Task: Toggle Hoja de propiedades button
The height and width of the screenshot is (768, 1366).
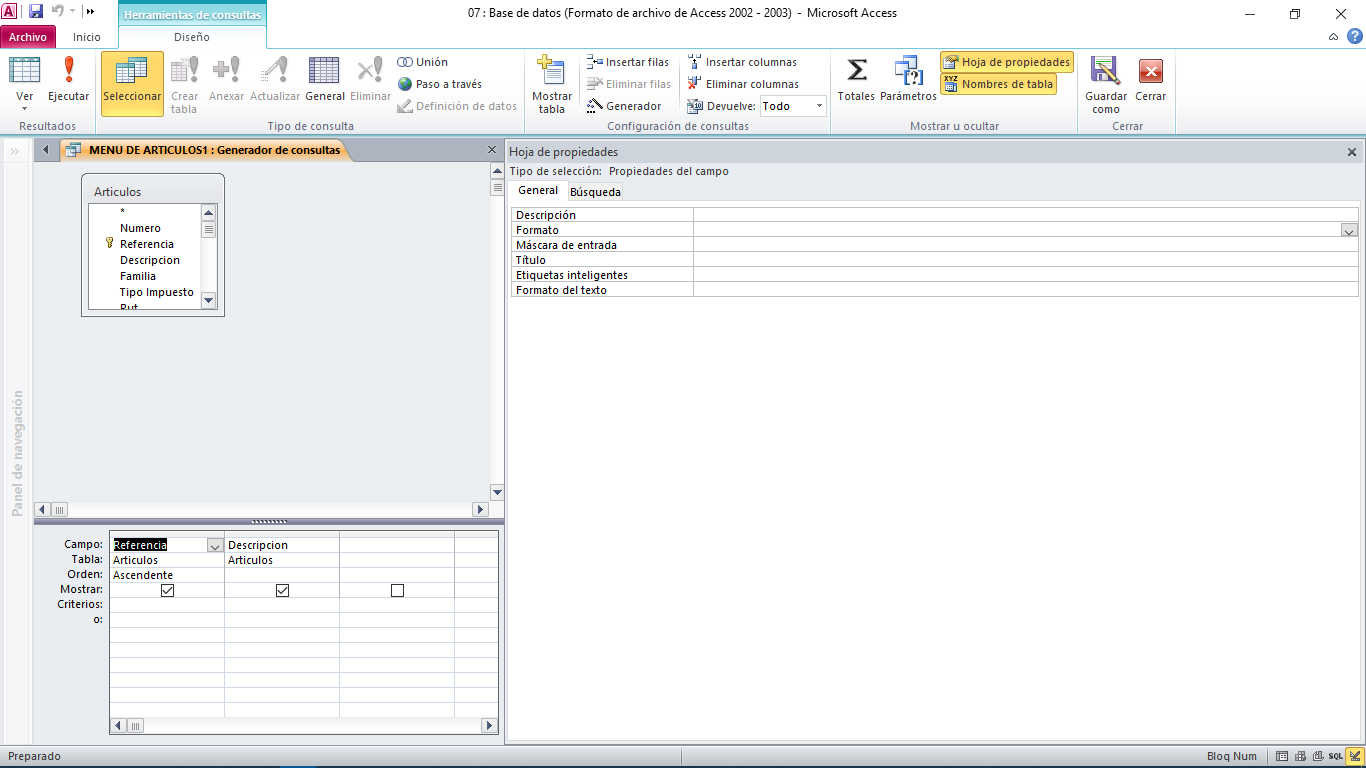Action: coord(1006,62)
